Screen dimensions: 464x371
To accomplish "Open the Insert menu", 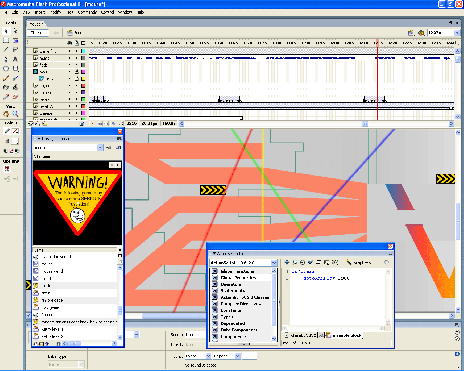I will tap(40, 12).
